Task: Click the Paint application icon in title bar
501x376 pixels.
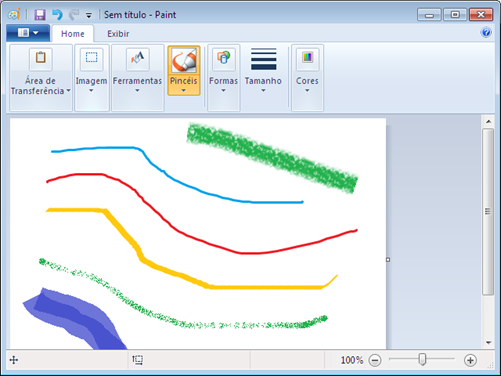Action: point(14,14)
